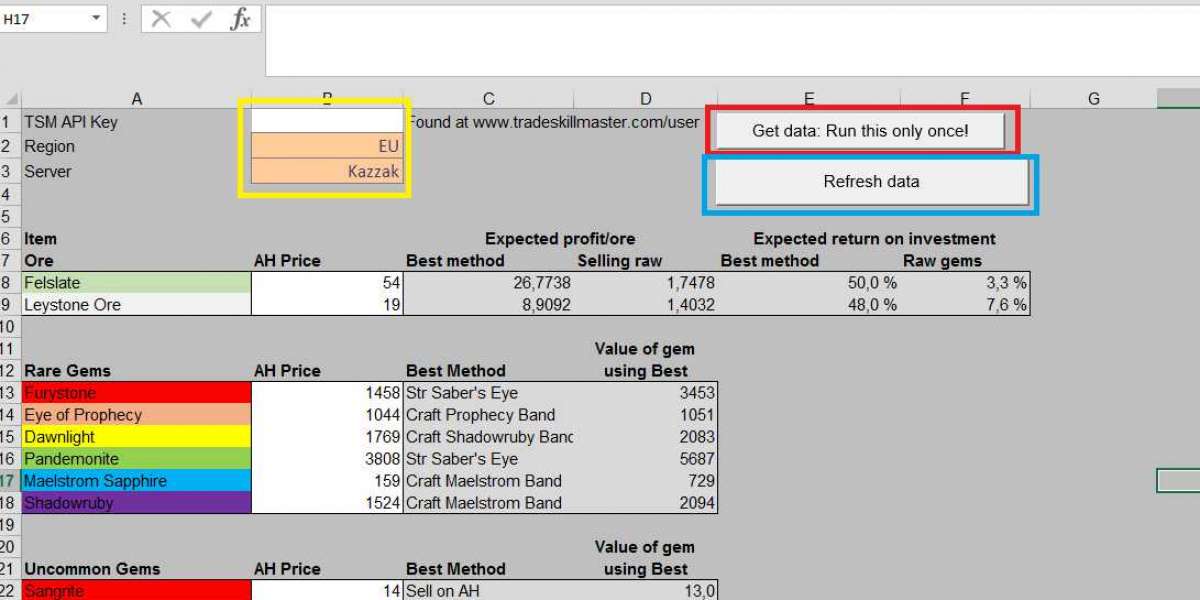Expand the Name Box dropdown arrow
1200x600 pixels.
[96, 19]
